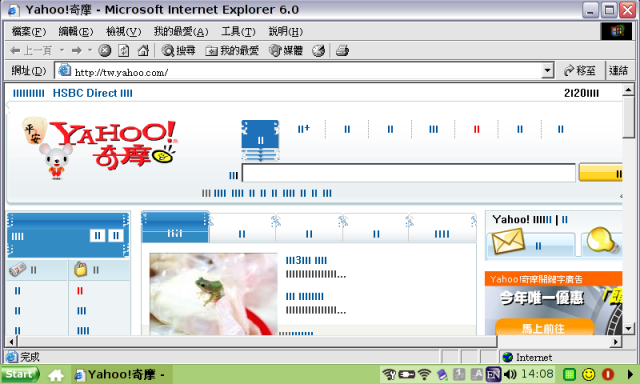The height and width of the screenshot is (384, 640).
Task: Open the Start menu
Action: point(20,374)
